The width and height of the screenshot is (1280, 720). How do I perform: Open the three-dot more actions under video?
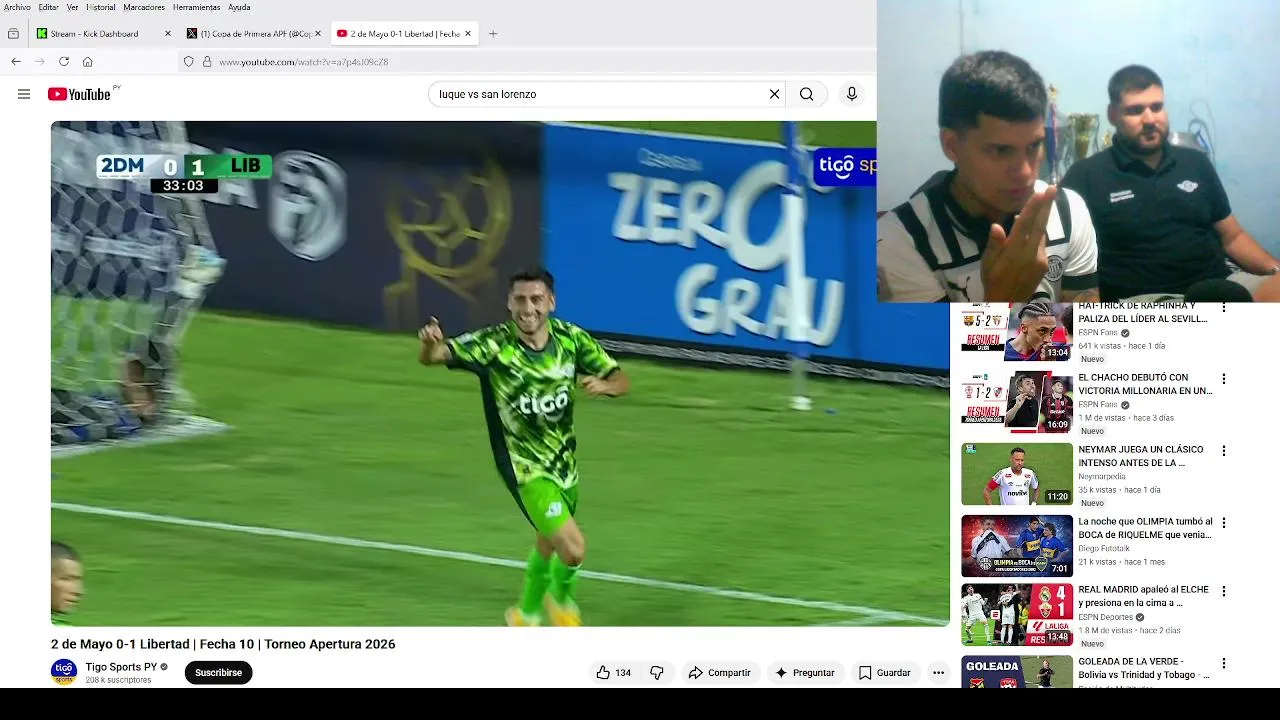938,673
